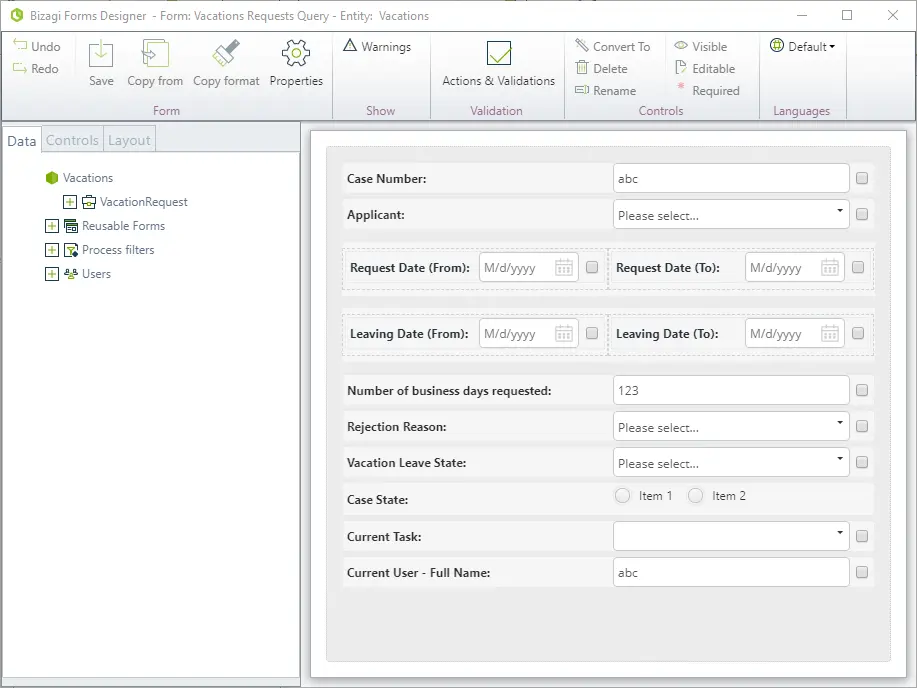Viewport: 917px width, 688px height.
Task: Tick the Case Number checkbox
Action: coord(862,178)
